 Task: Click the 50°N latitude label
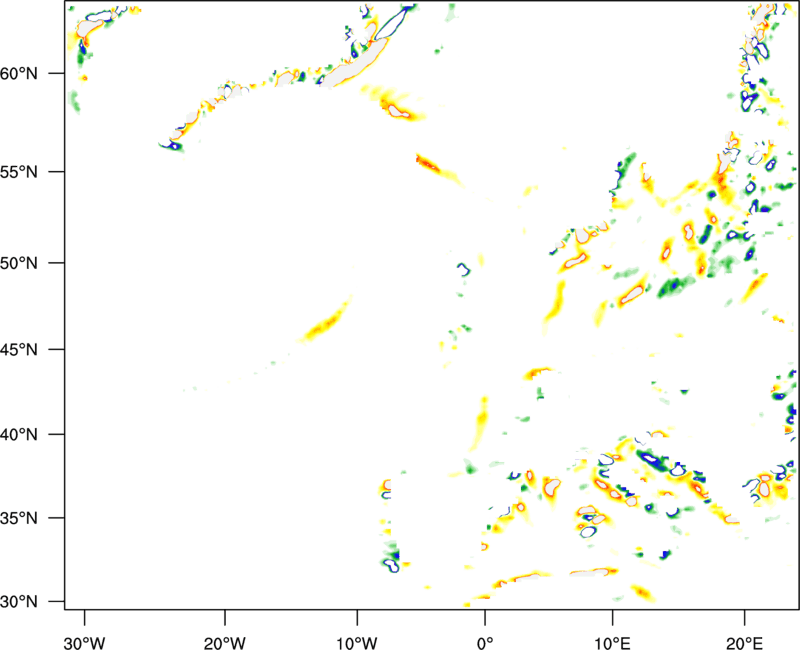(19, 263)
